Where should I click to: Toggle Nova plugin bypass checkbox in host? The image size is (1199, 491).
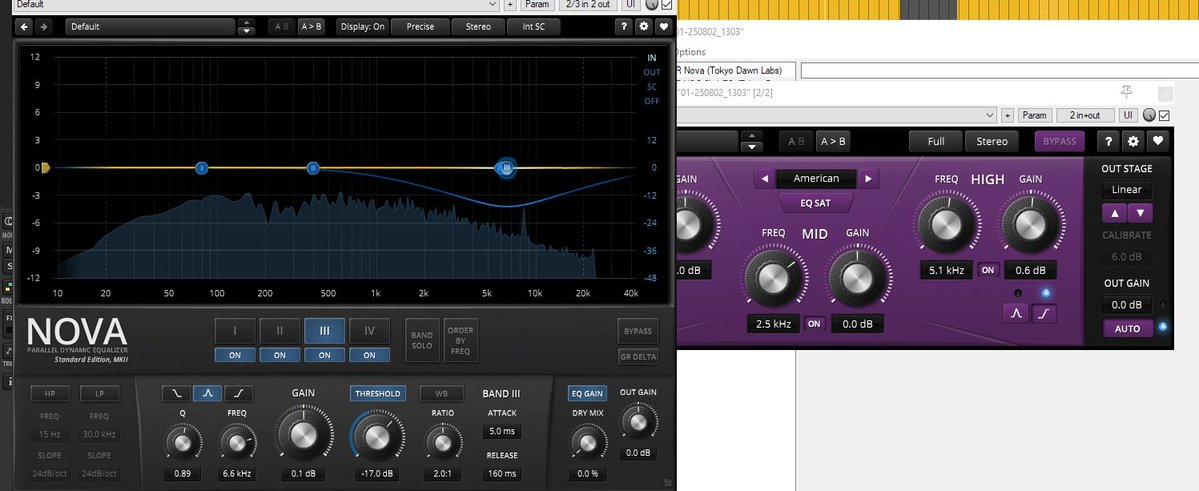[667, 5]
